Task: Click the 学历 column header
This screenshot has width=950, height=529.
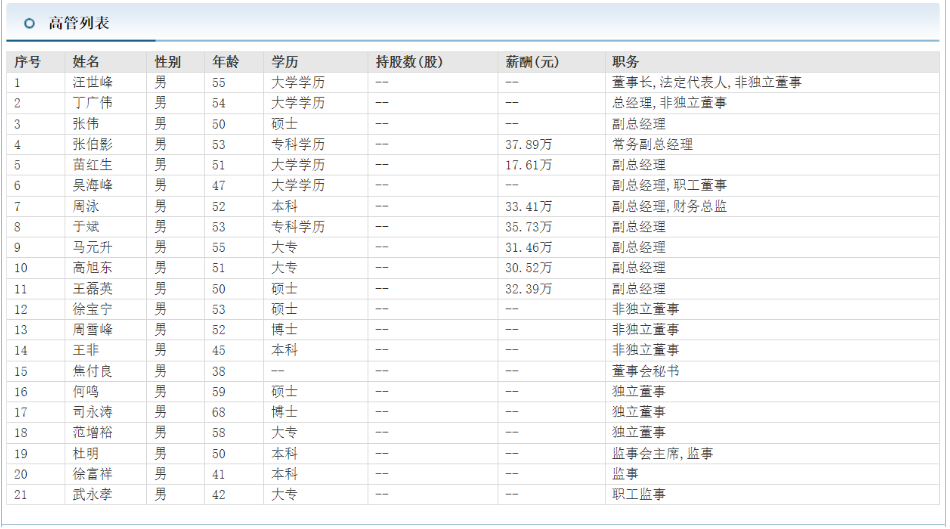Action: (285, 62)
